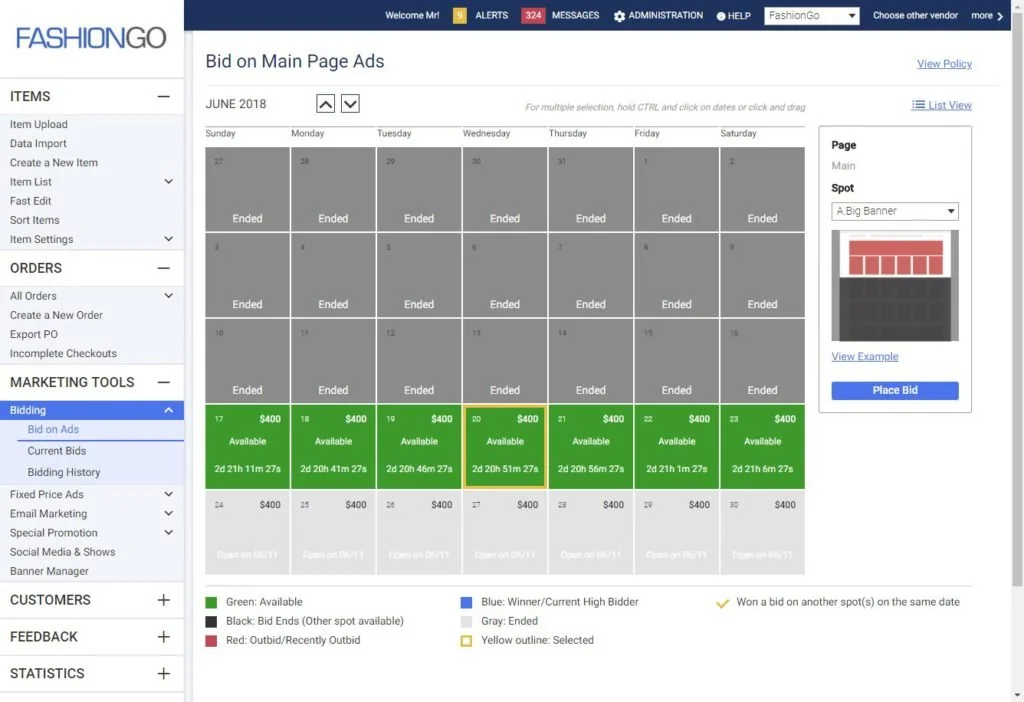
Task: Open Incomplete Checkouts
Action: pos(63,353)
